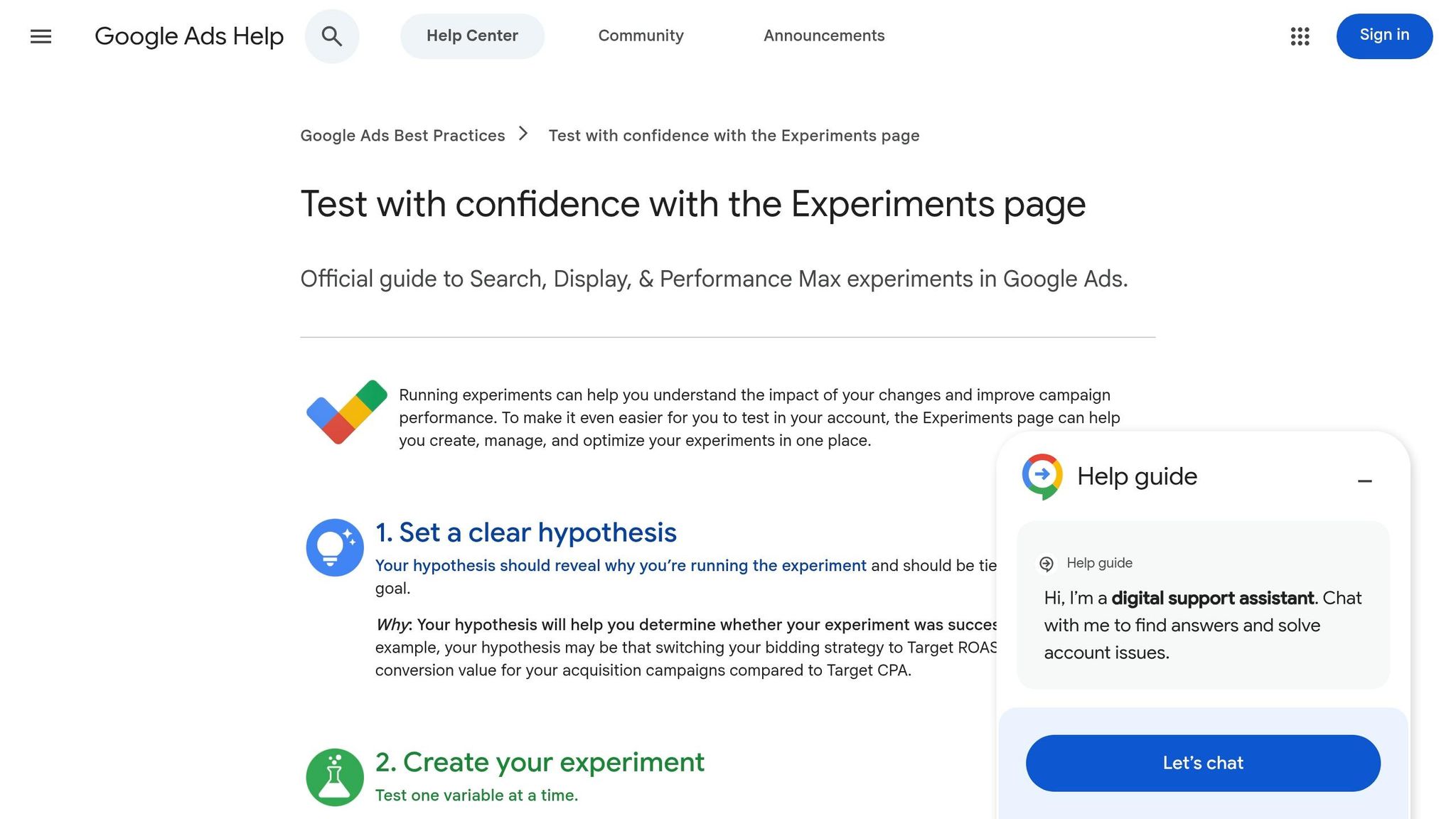Click the digital support assistant message bubble
Screen dimensions: 1456x819
(x=1201, y=624)
